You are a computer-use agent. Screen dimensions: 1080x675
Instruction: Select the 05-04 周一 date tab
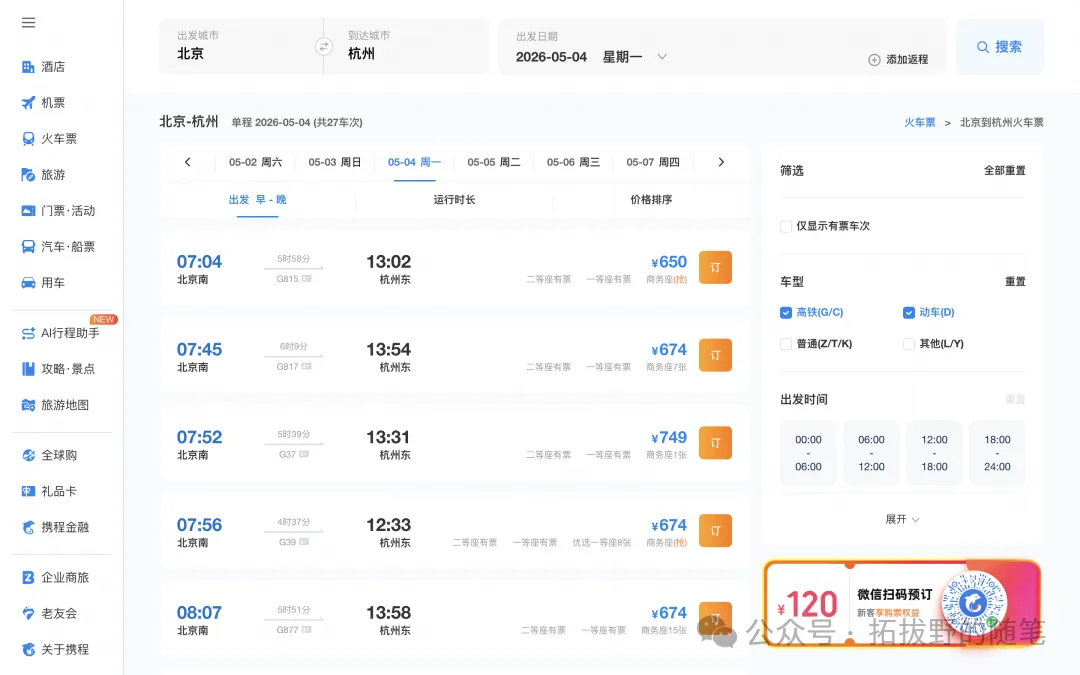pos(414,162)
